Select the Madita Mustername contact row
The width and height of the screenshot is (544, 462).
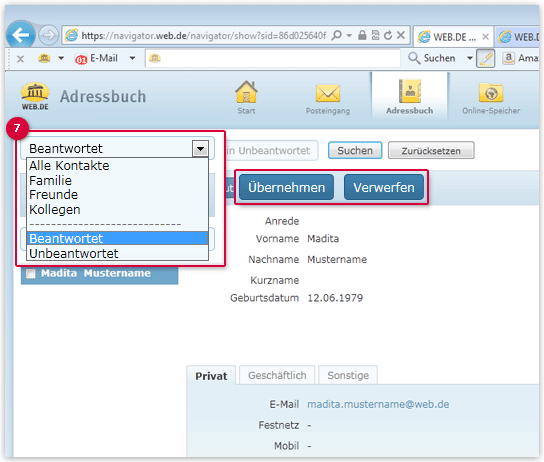point(100,274)
